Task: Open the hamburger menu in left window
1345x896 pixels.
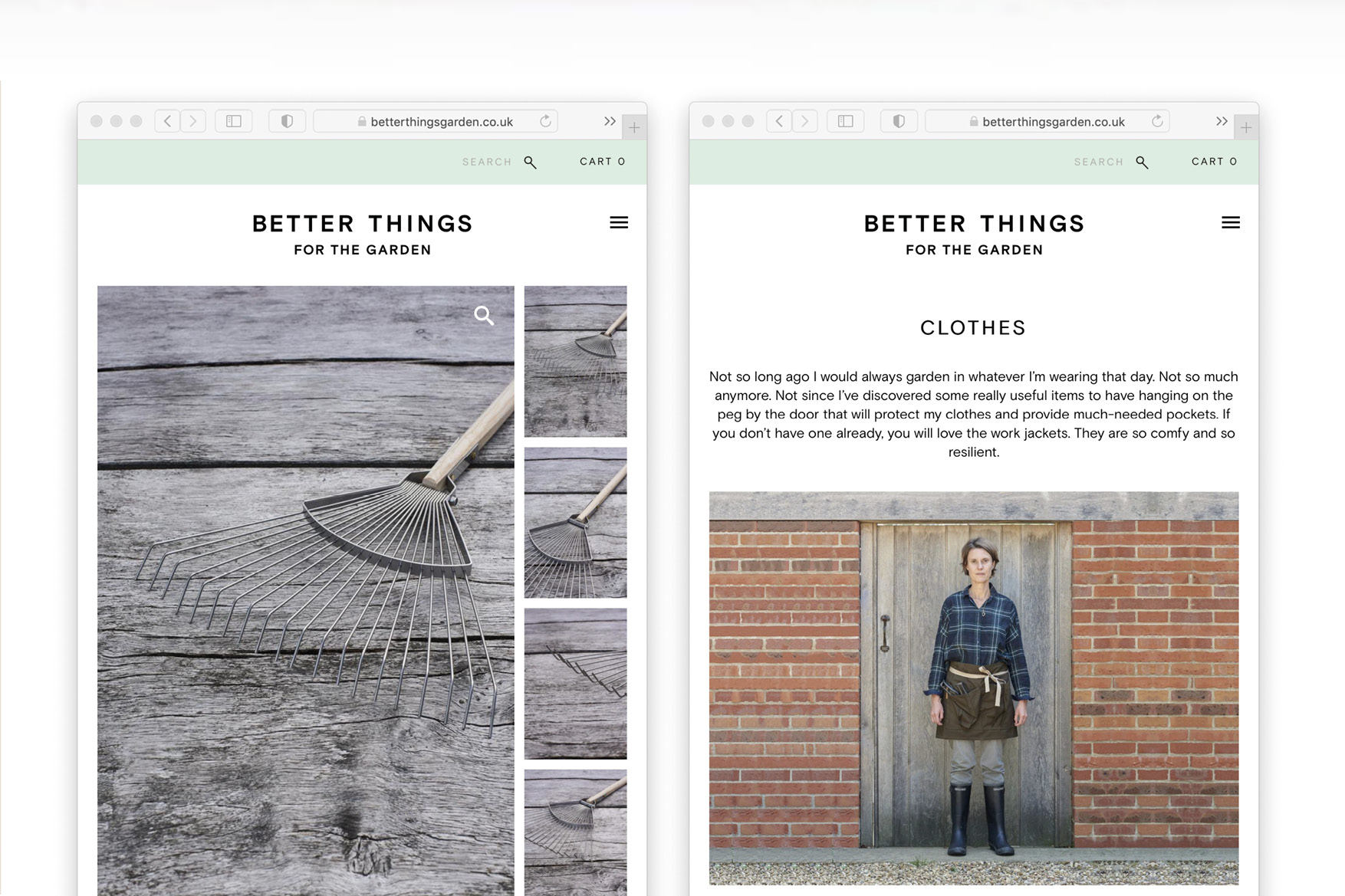Action: point(619,222)
